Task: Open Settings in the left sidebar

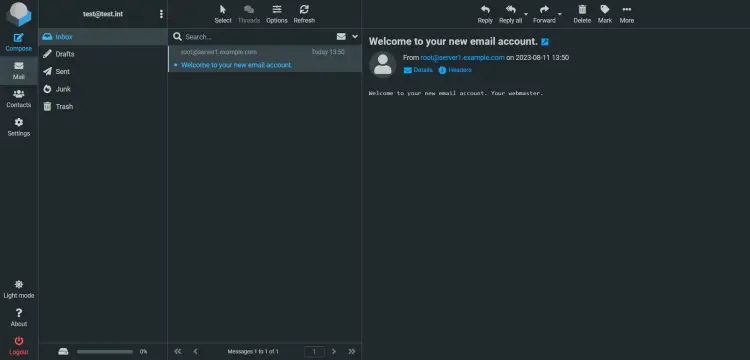Action: coord(19,127)
